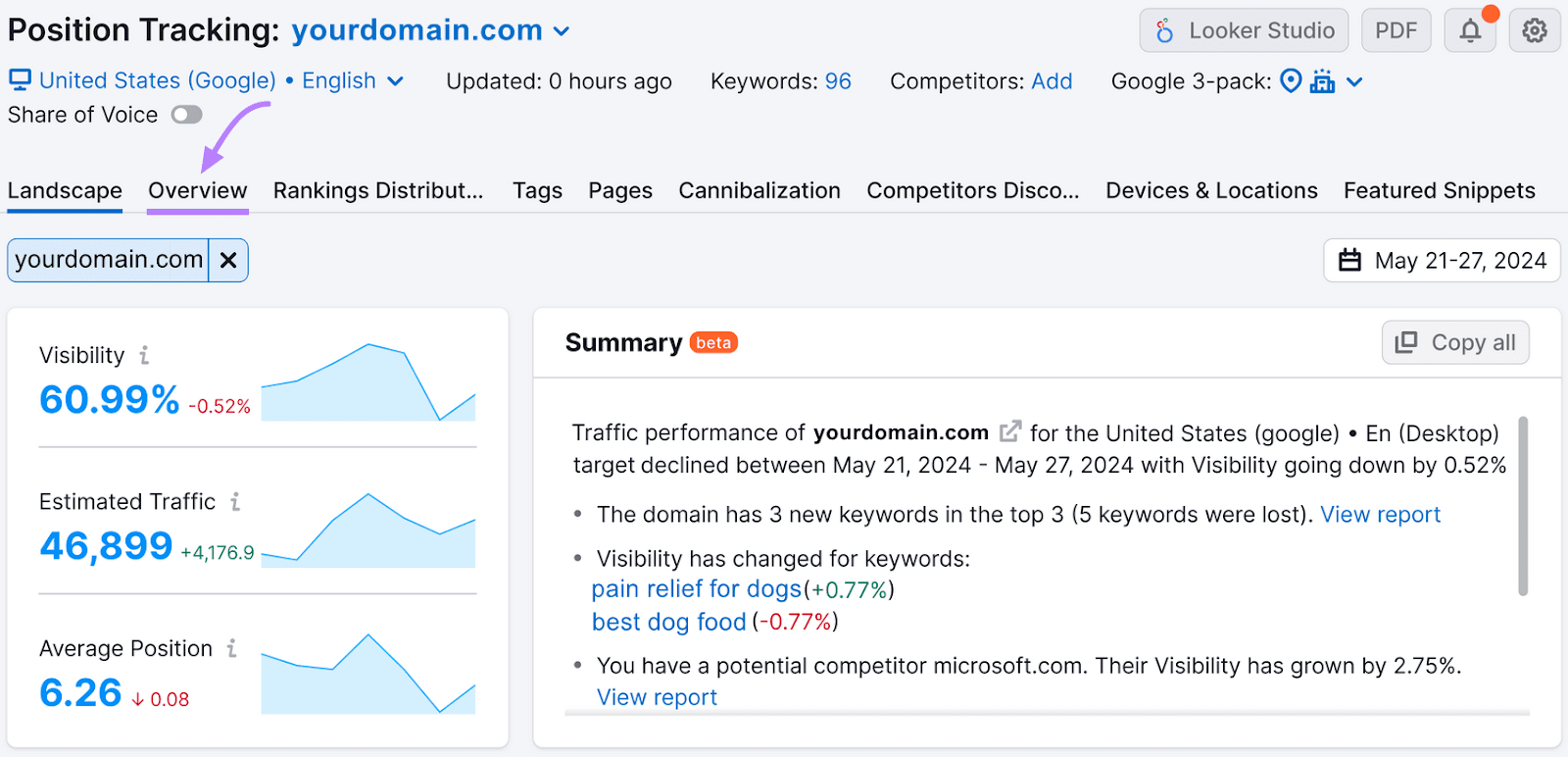The width and height of the screenshot is (1568, 757).
Task: Open settings with the gear icon
Action: [x=1534, y=30]
